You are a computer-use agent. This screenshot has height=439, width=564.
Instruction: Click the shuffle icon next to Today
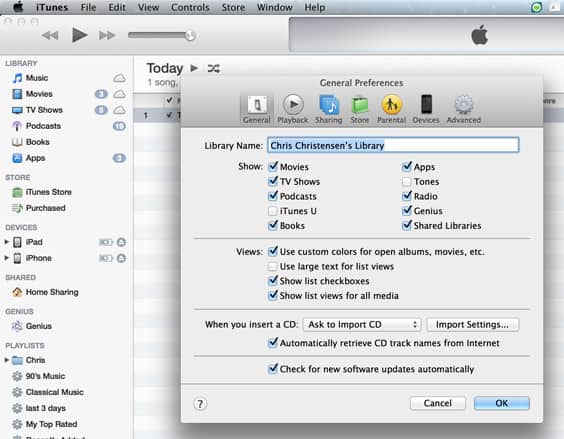(x=213, y=68)
